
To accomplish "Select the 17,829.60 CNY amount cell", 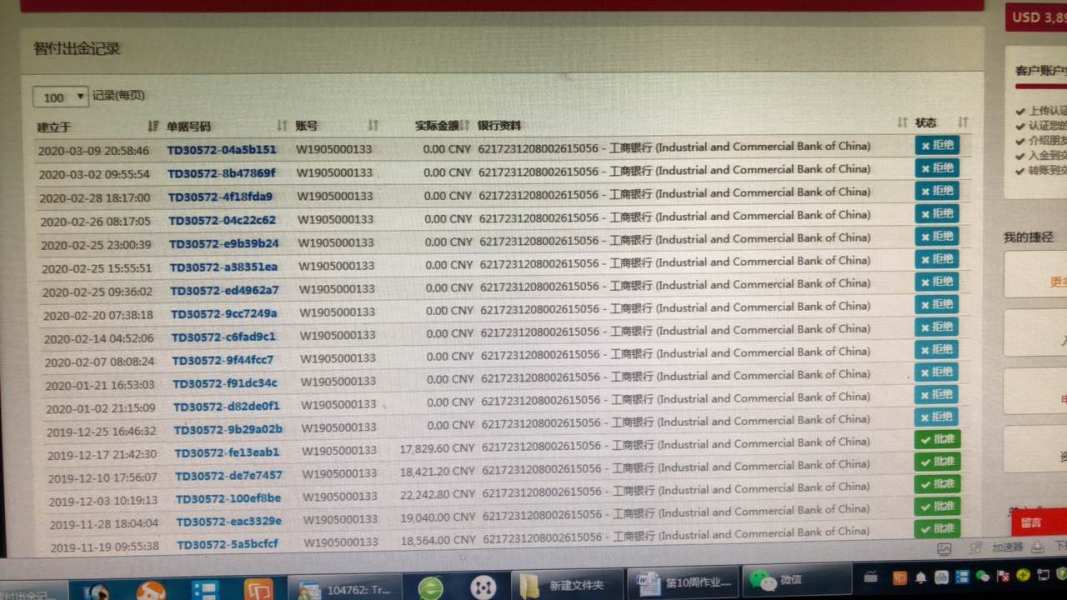I will 436,449.
